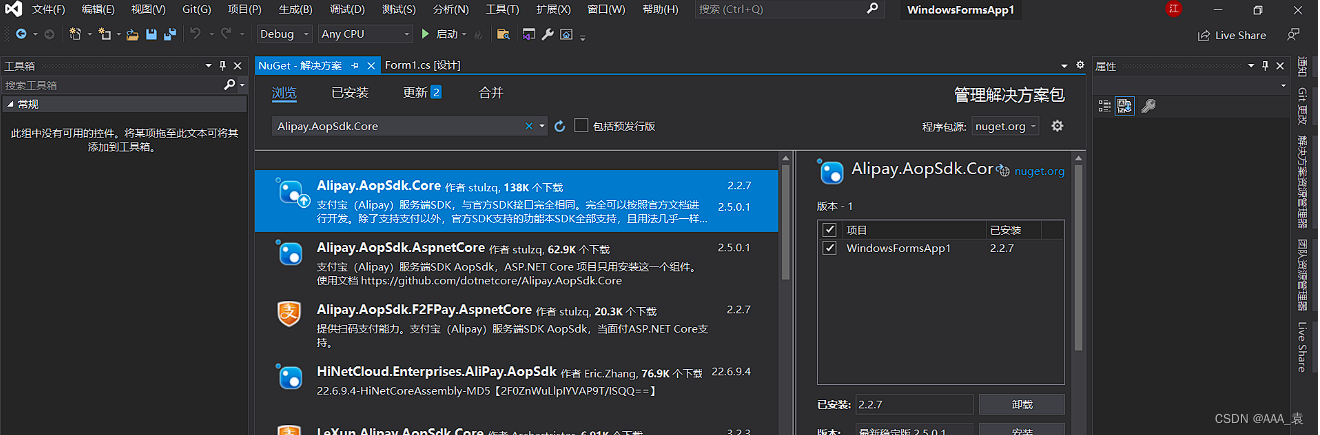Click the open file folder icon
This screenshot has width=1320, height=435.
(133, 34)
